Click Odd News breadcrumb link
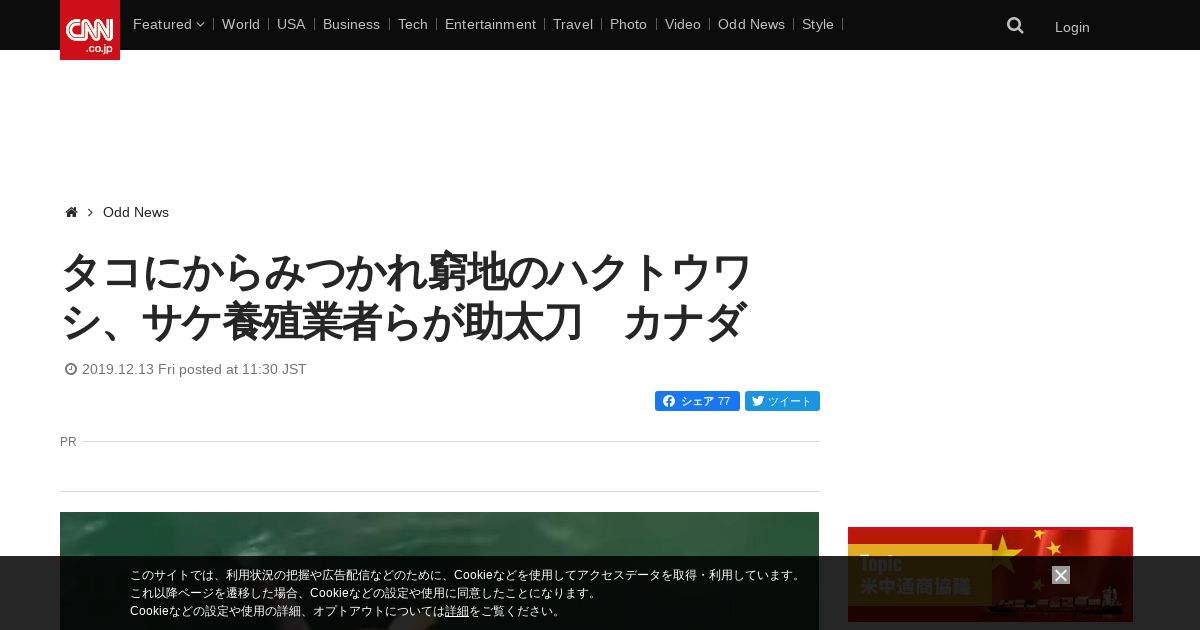The width and height of the screenshot is (1200, 630). pos(136,212)
